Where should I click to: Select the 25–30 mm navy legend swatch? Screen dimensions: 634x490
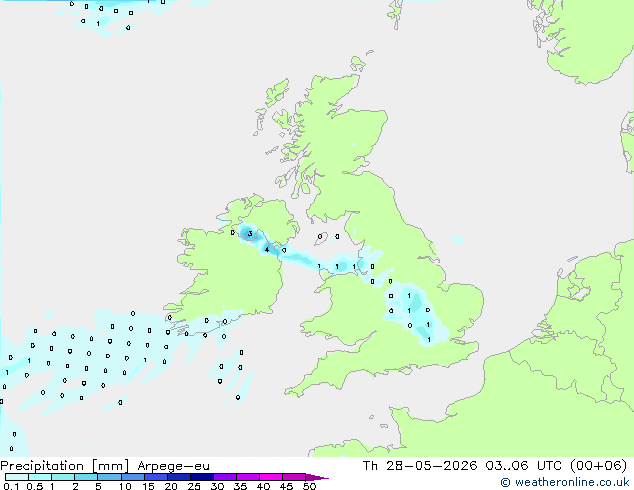pos(201,477)
